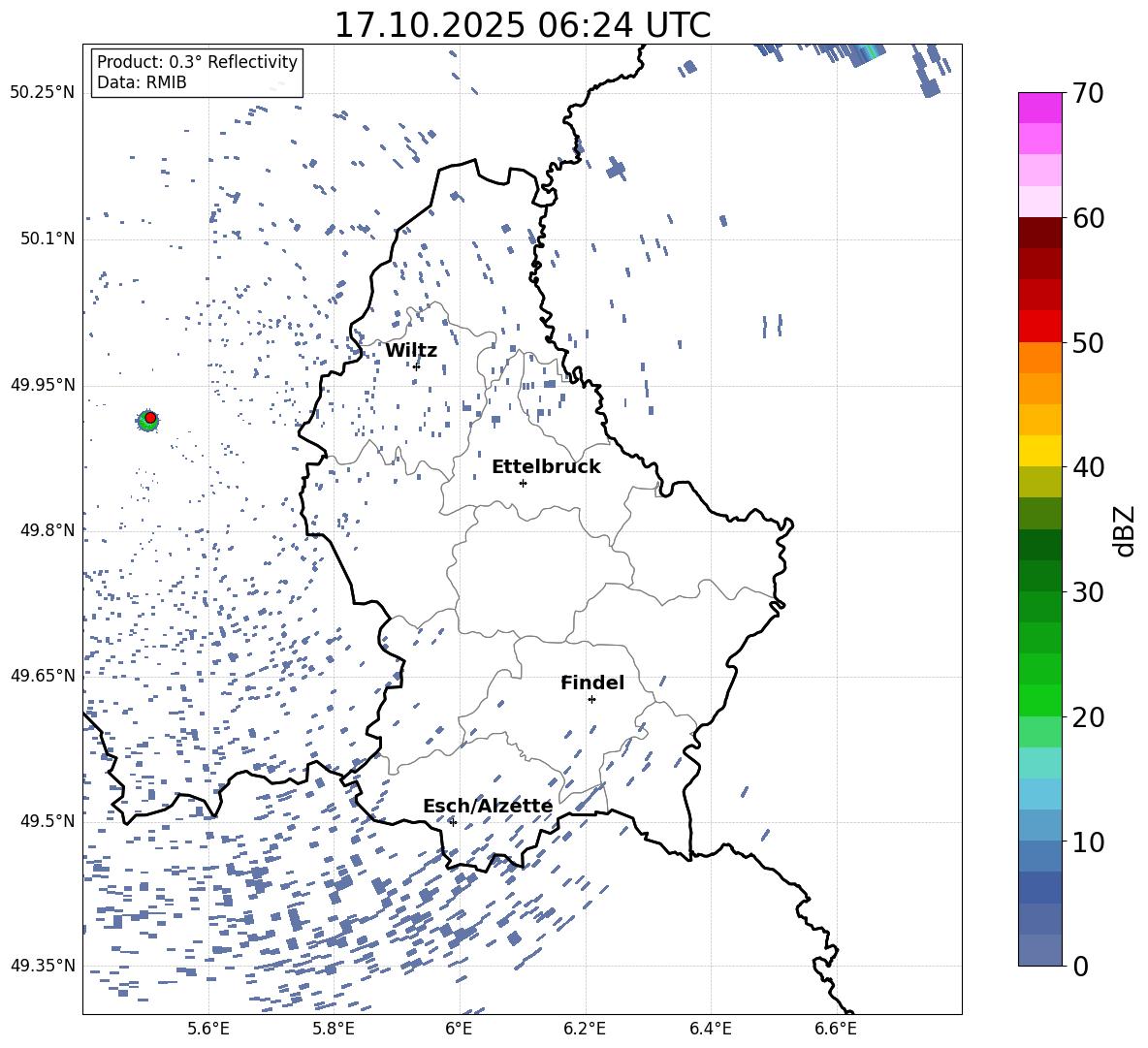
Task: Select the Findel station label
Action: click(x=592, y=683)
